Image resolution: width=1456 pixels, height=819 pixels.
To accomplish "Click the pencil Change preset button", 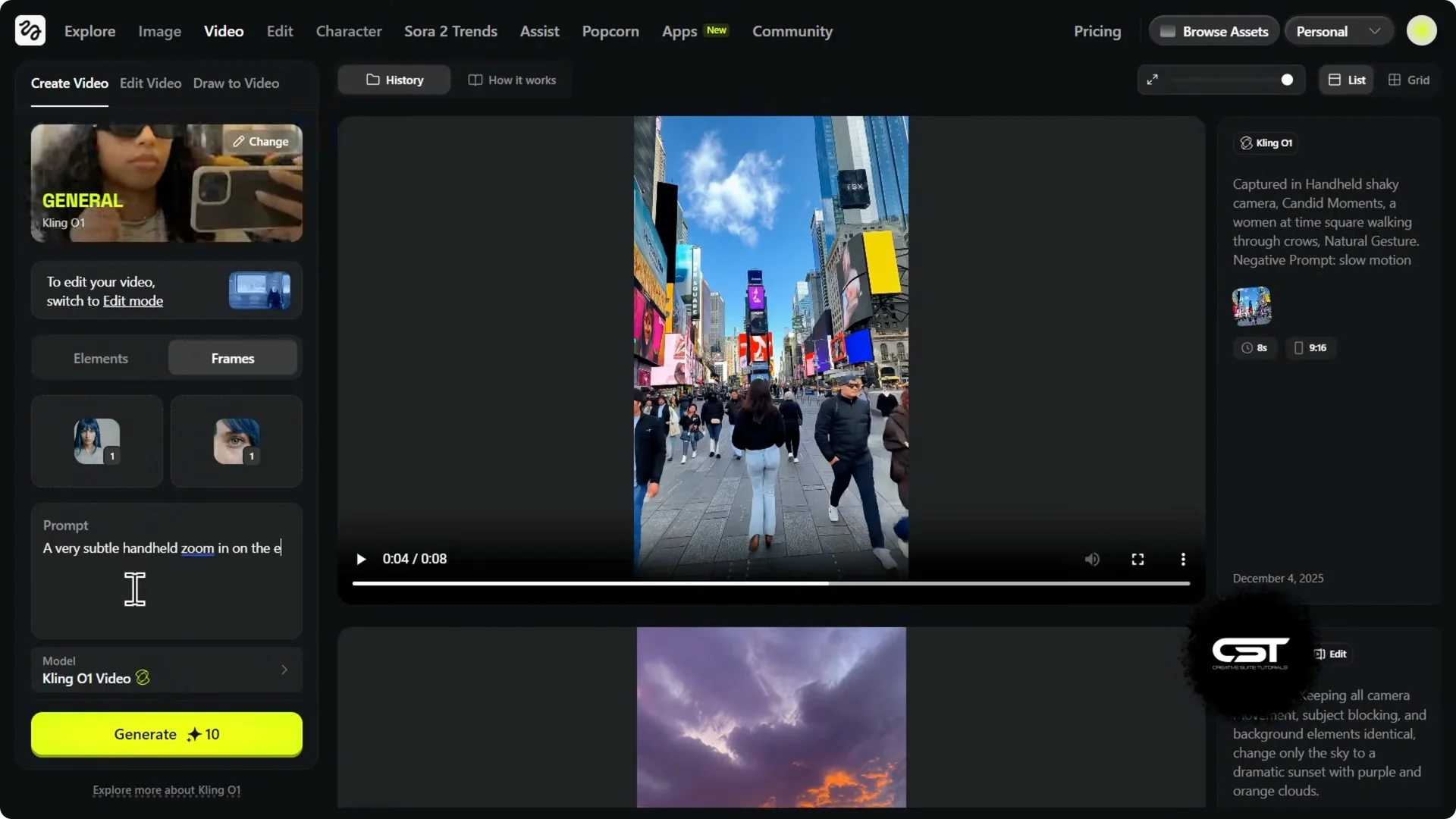I will tap(261, 142).
